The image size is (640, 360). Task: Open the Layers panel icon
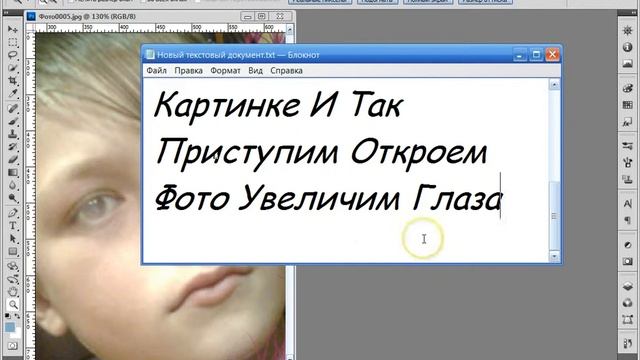pyautogui.click(x=628, y=286)
